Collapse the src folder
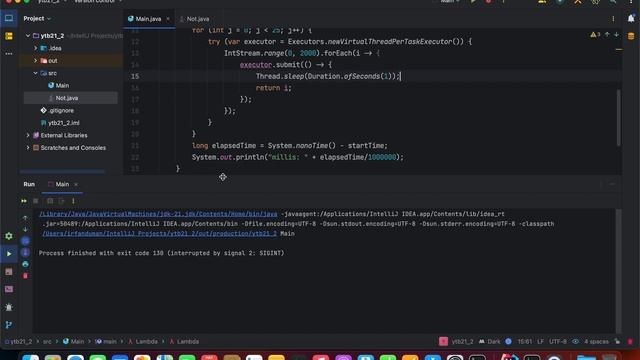This screenshot has width=640, height=360. coord(36,73)
